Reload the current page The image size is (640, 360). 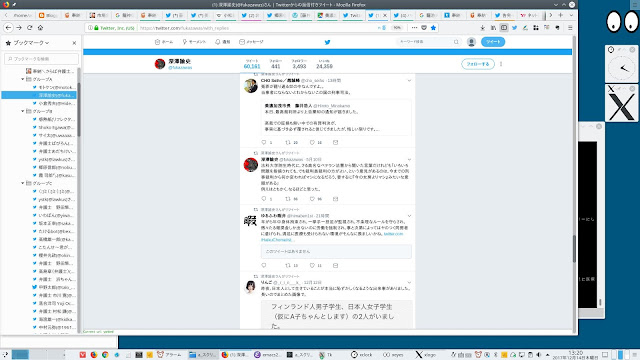[30, 28]
